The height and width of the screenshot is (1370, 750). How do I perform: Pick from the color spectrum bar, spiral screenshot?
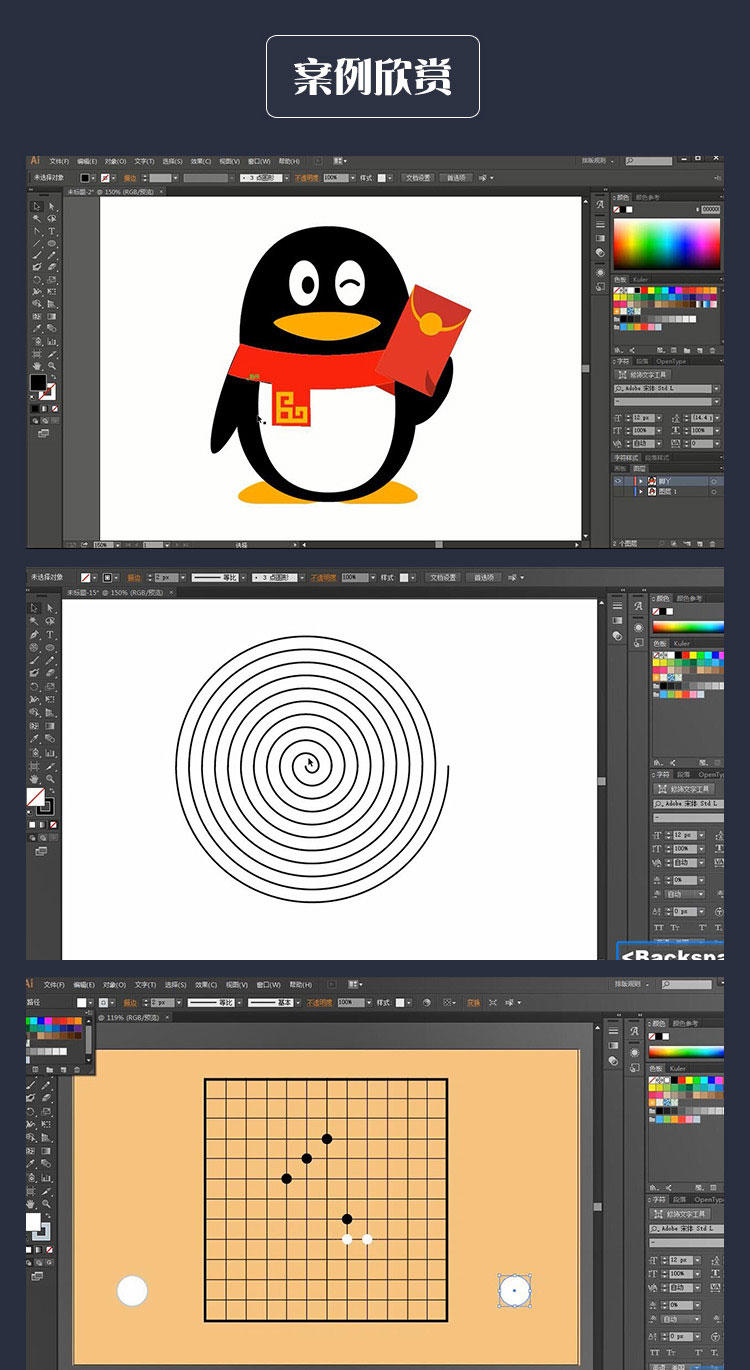click(688, 627)
